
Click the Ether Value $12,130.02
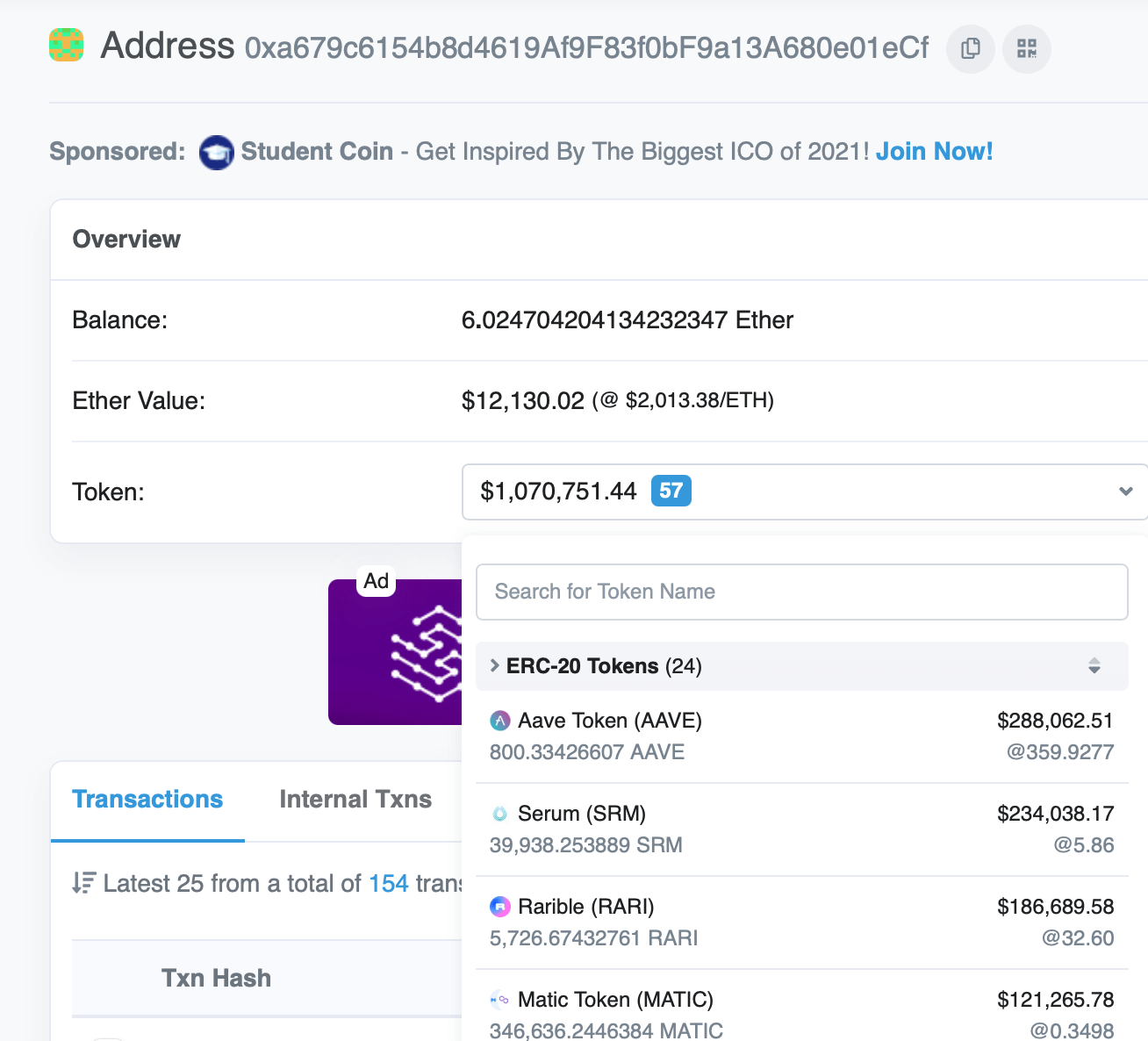523,401
